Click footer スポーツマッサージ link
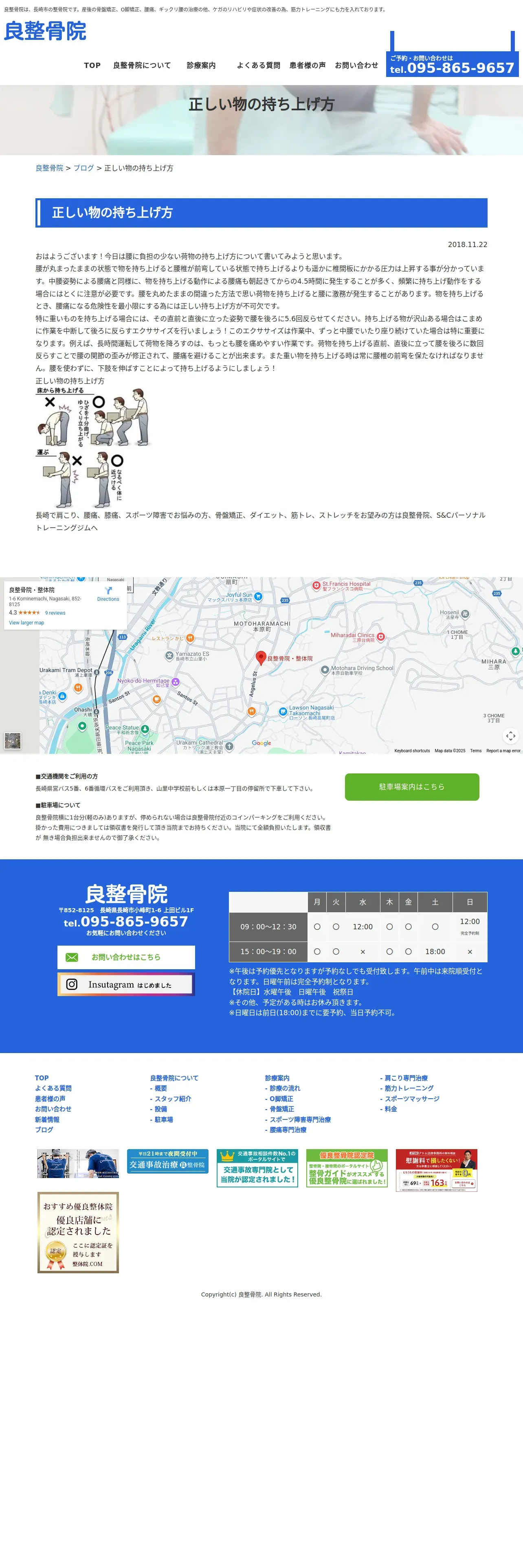 (x=410, y=1098)
